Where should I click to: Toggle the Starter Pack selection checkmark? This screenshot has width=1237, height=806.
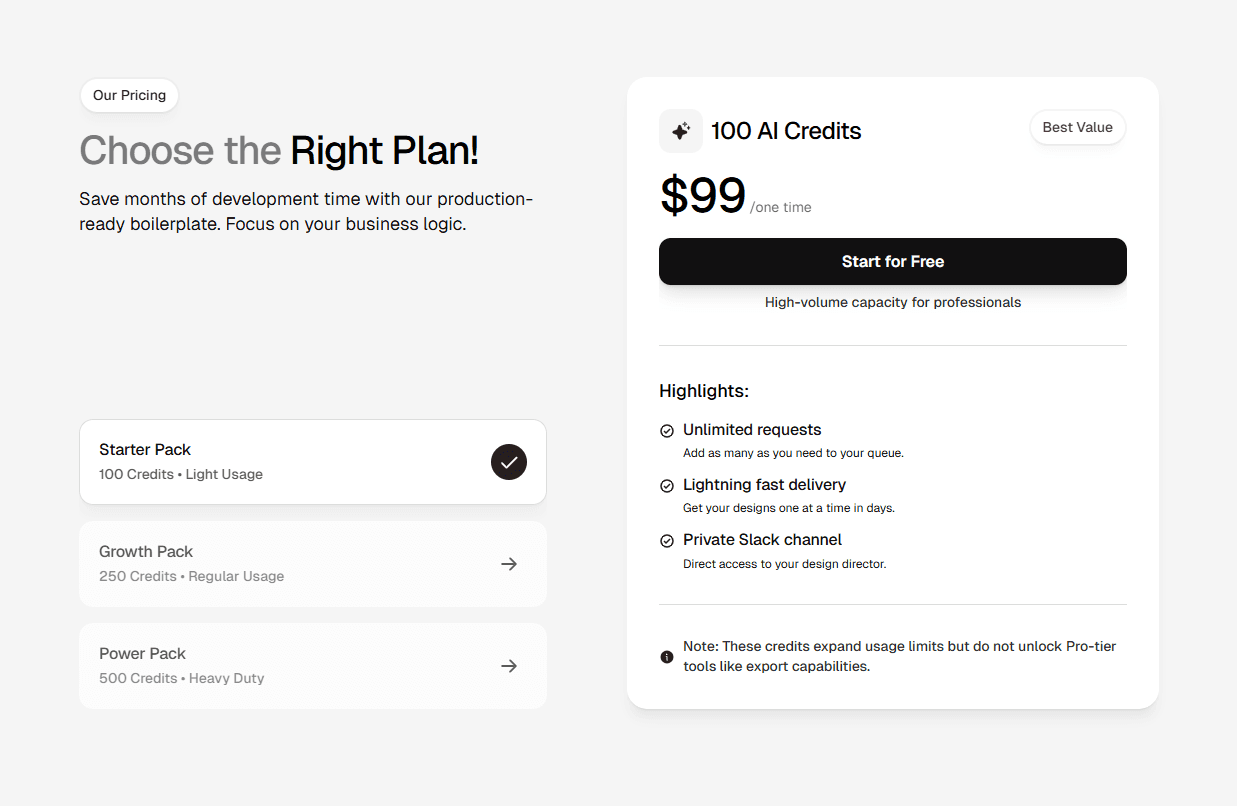(509, 462)
